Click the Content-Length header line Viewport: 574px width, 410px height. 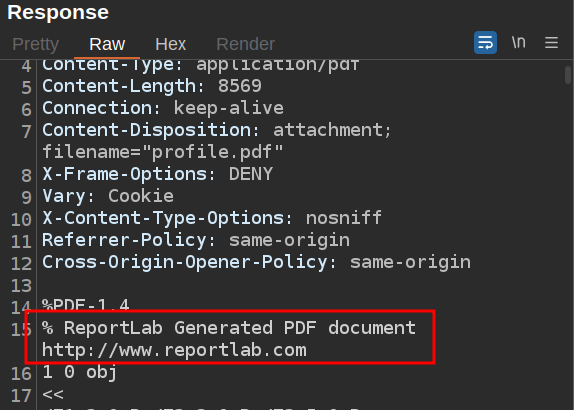point(152,86)
